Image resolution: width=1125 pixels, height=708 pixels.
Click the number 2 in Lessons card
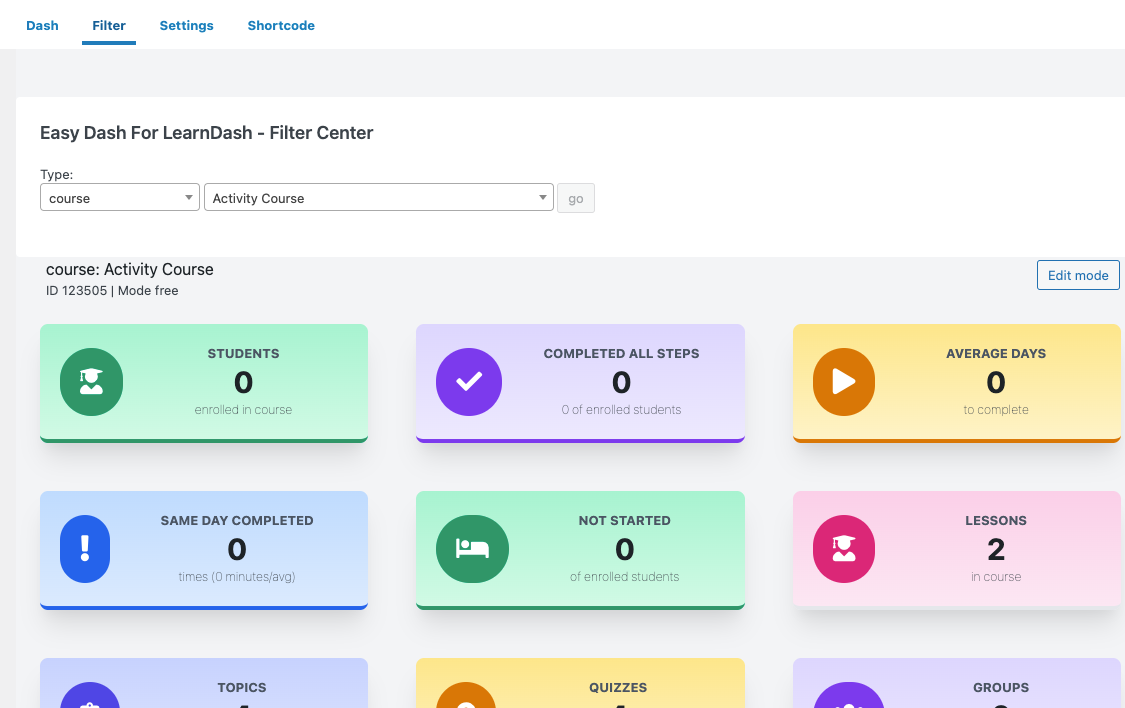pos(996,550)
